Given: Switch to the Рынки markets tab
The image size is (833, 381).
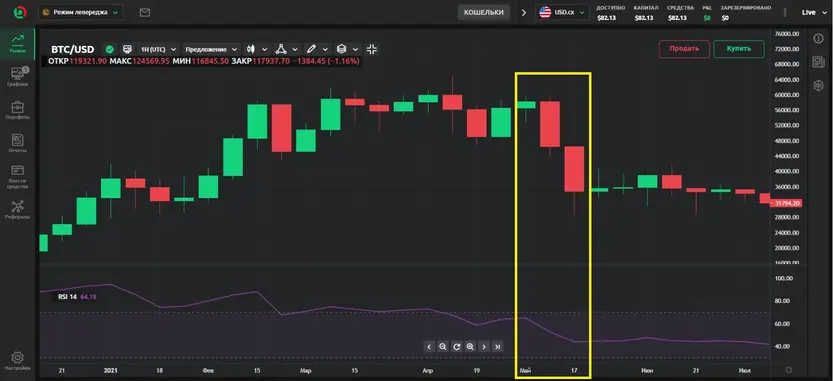Looking at the screenshot, I should 18,44.
